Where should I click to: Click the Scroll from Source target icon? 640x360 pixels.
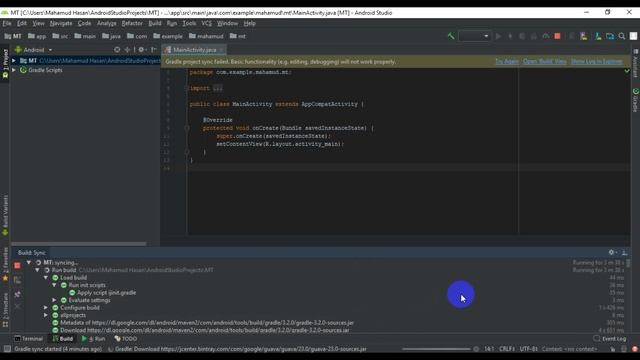117,50
